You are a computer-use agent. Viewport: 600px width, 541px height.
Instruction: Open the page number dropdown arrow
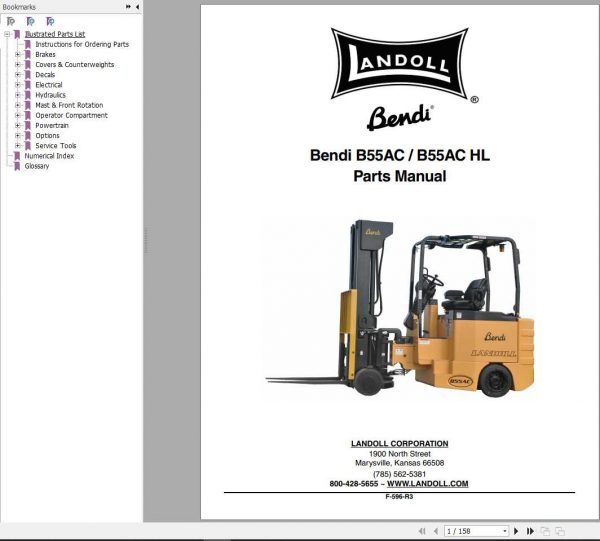[x=505, y=531]
